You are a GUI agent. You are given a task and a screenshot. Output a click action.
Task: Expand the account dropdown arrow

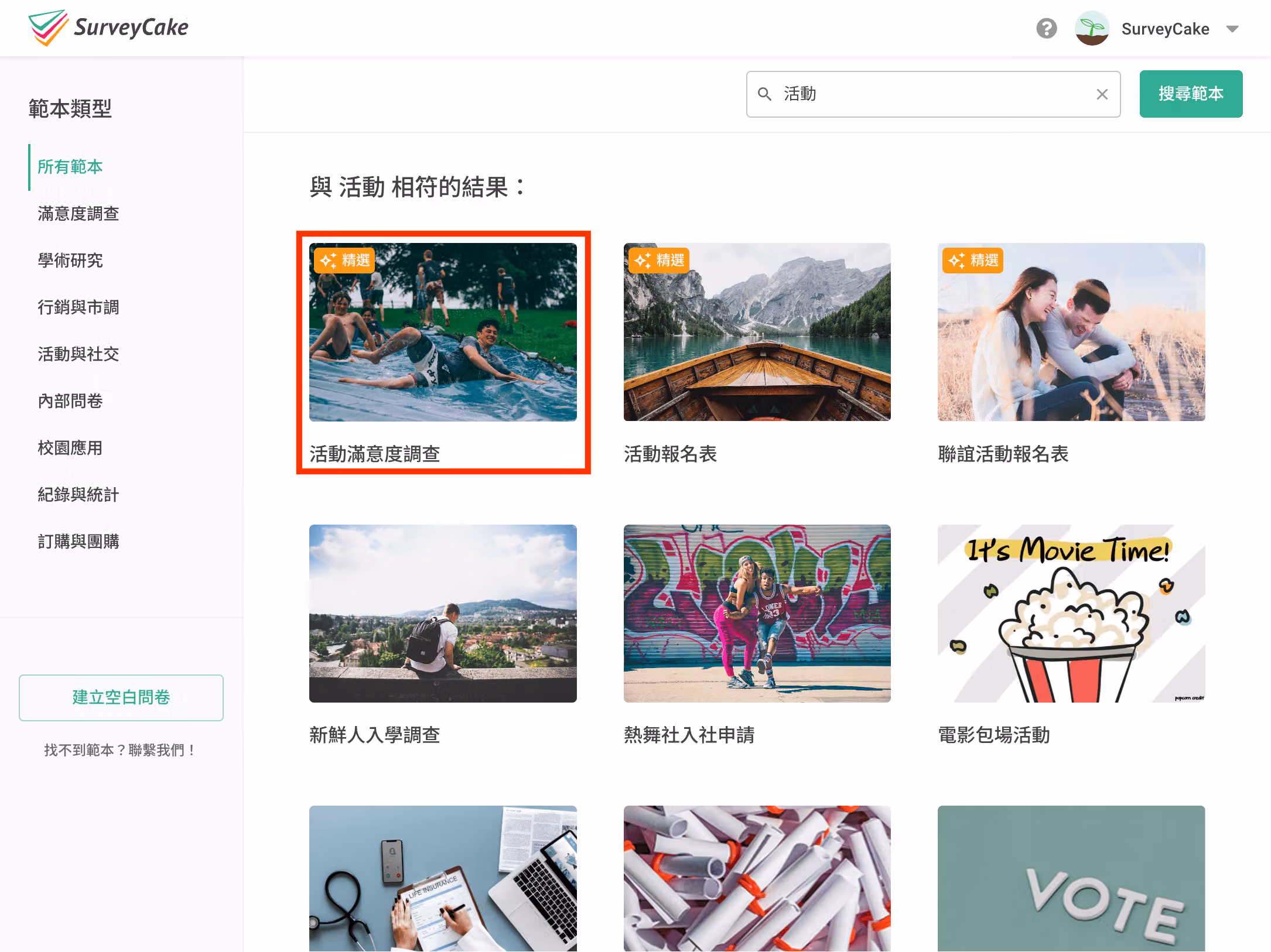(x=1232, y=29)
